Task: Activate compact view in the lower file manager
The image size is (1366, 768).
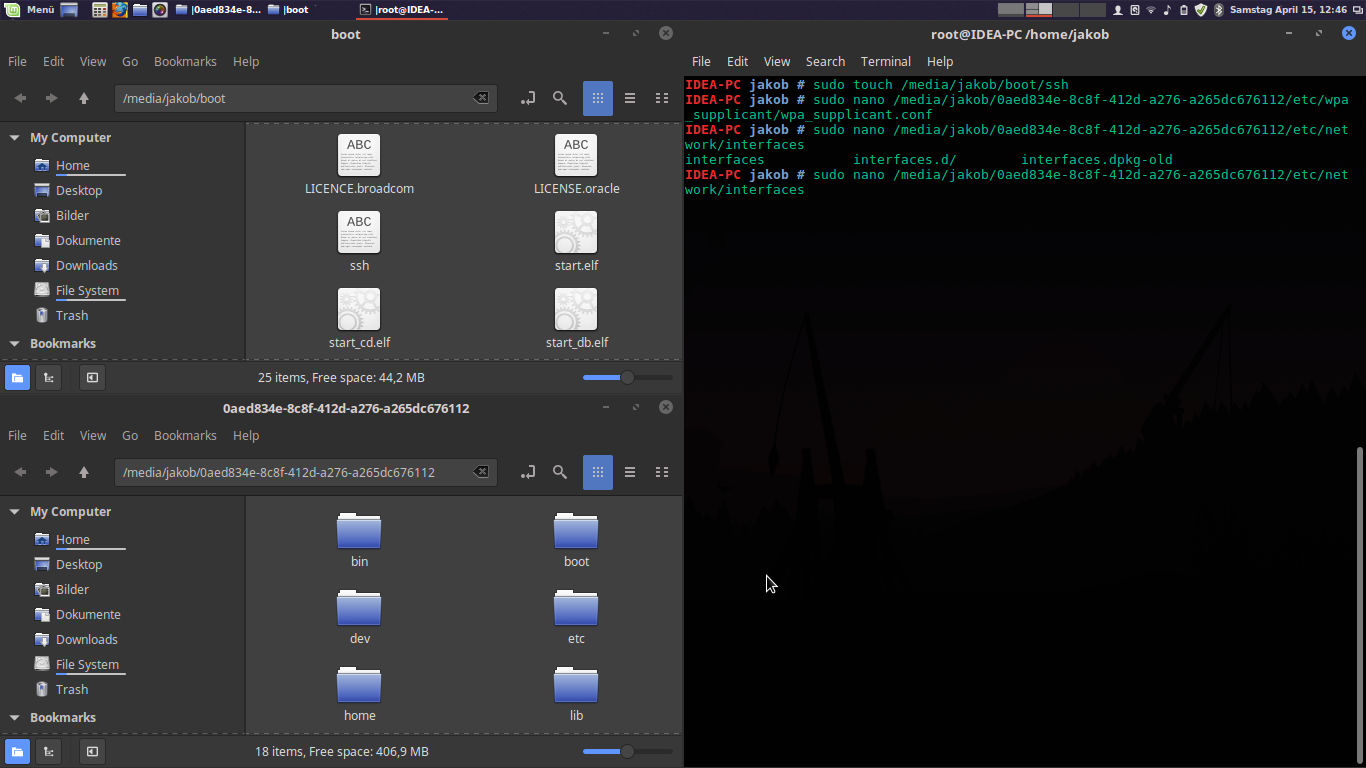Action: pos(661,472)
